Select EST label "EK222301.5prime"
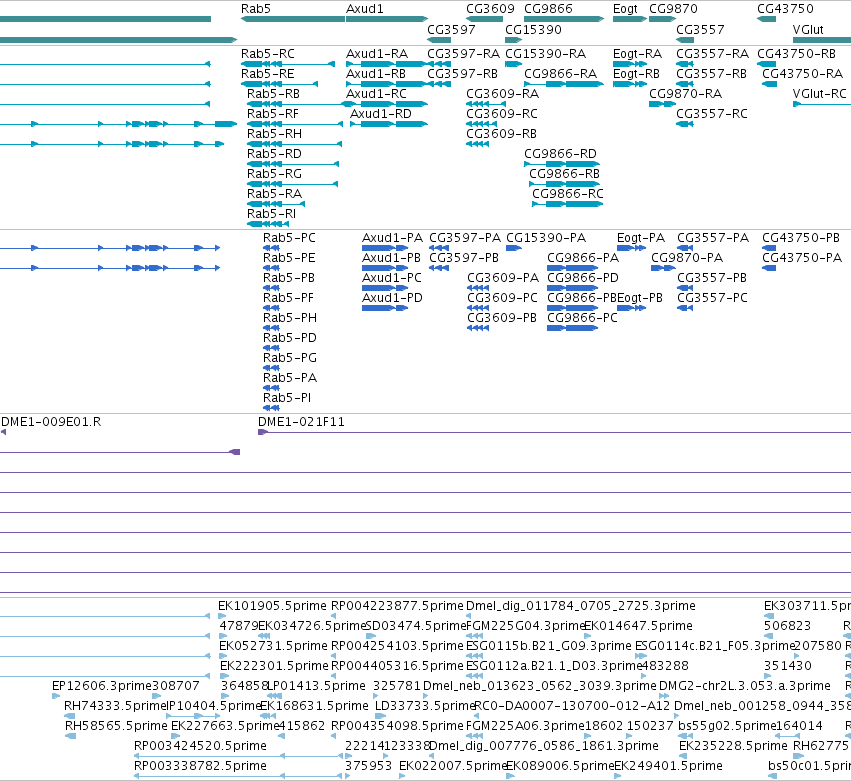Image resolution: width=851 pixels, height=781 pixels. [275, 666]
